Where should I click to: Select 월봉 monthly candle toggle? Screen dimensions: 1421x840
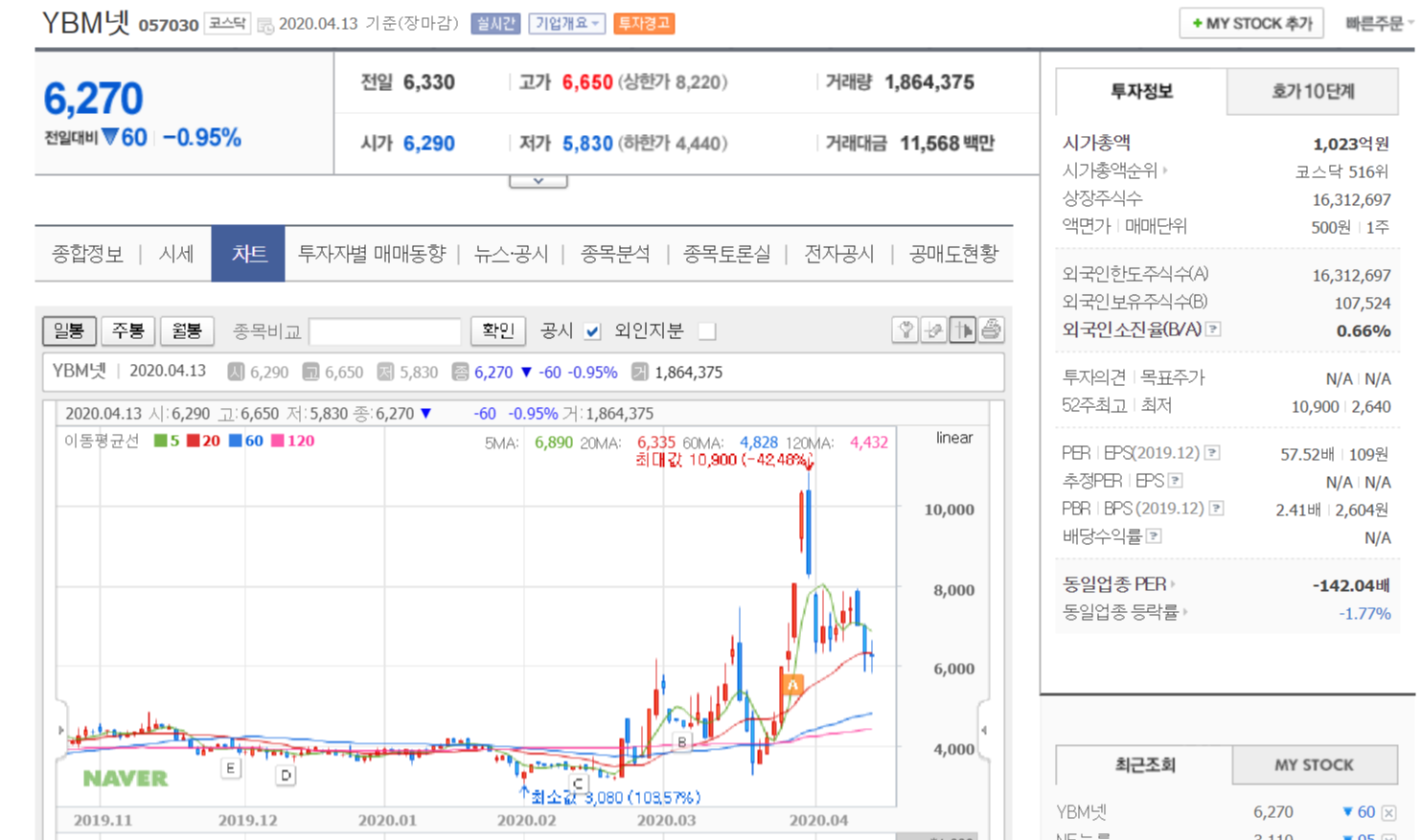coord(187,330)
